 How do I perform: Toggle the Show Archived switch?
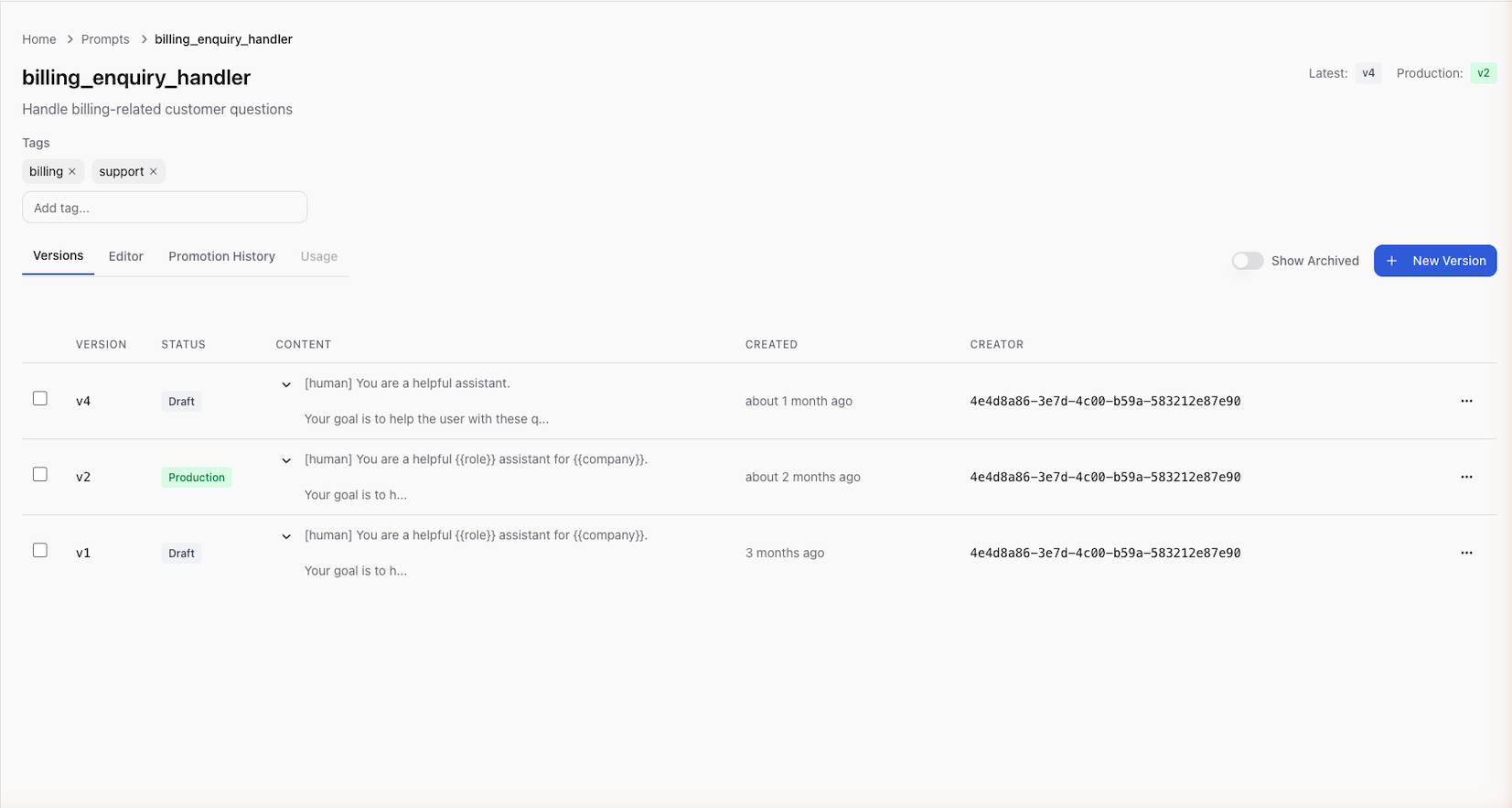(1247, 261)
